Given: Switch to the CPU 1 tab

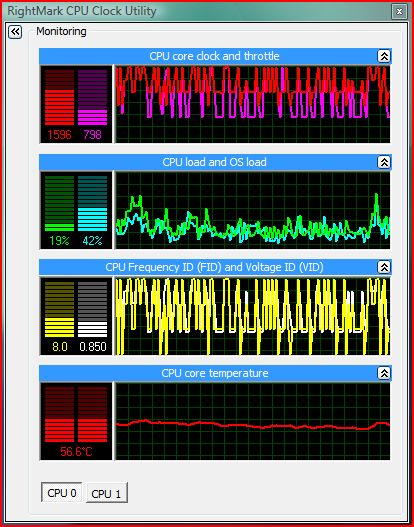Looking at the screenshot, I should click(107, 493).
